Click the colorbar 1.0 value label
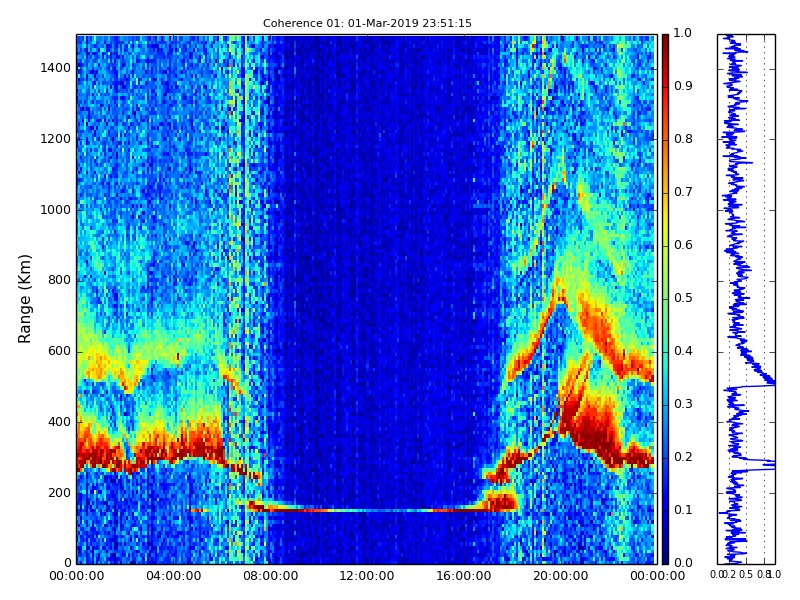 683,33
